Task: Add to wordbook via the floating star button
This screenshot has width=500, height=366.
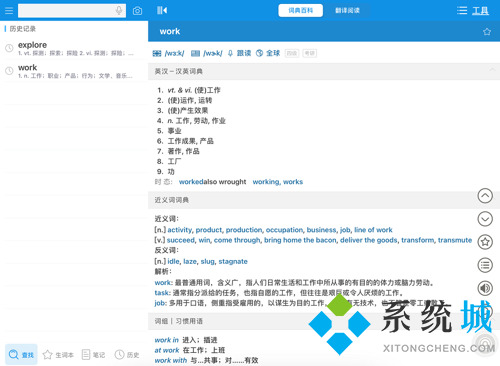Action: [485, 242]
